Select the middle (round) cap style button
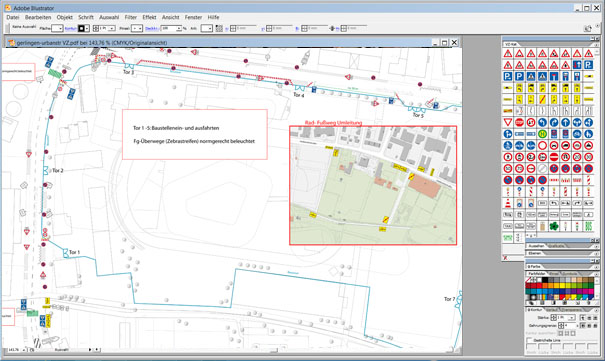Image resolution: width=605 pixels, height=361 pixels. tap(589, 318)
